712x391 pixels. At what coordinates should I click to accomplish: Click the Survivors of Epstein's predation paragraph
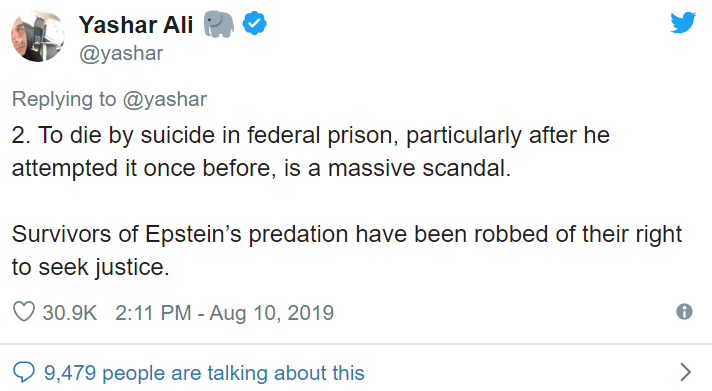click(x=347, y=250)
